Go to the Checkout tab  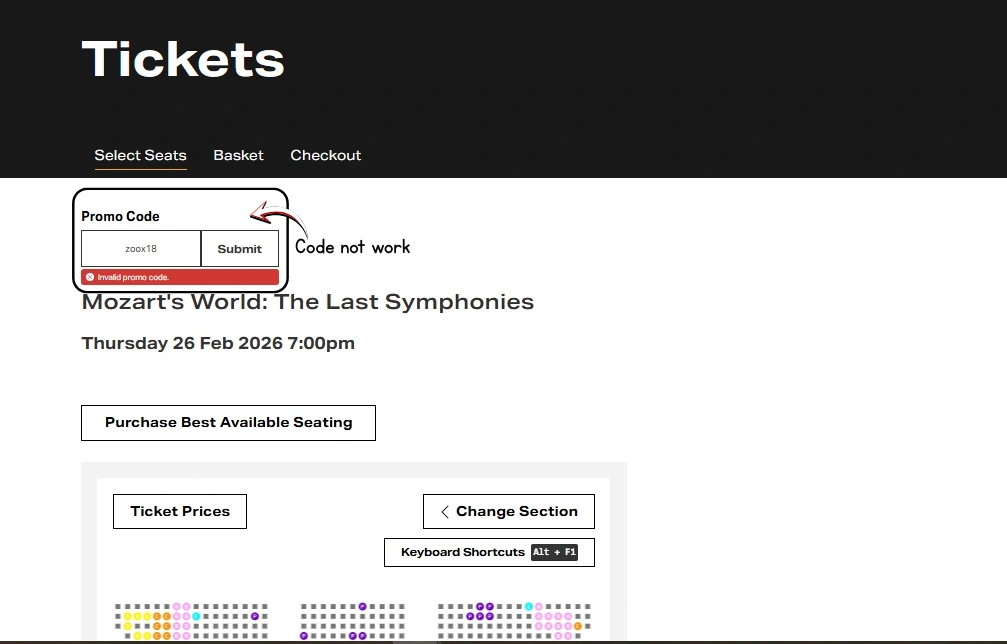[x=325, y=155]
